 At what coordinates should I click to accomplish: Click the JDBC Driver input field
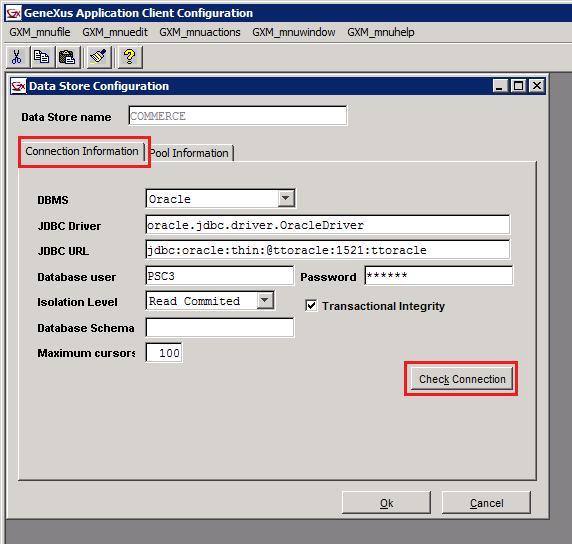[x=328, y=225]
